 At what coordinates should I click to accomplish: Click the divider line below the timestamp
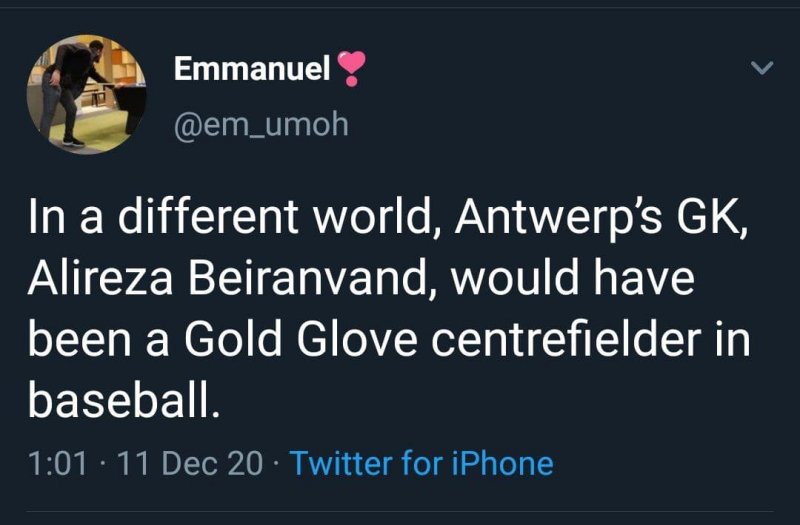pyautogui.click(x=400, y=510)
